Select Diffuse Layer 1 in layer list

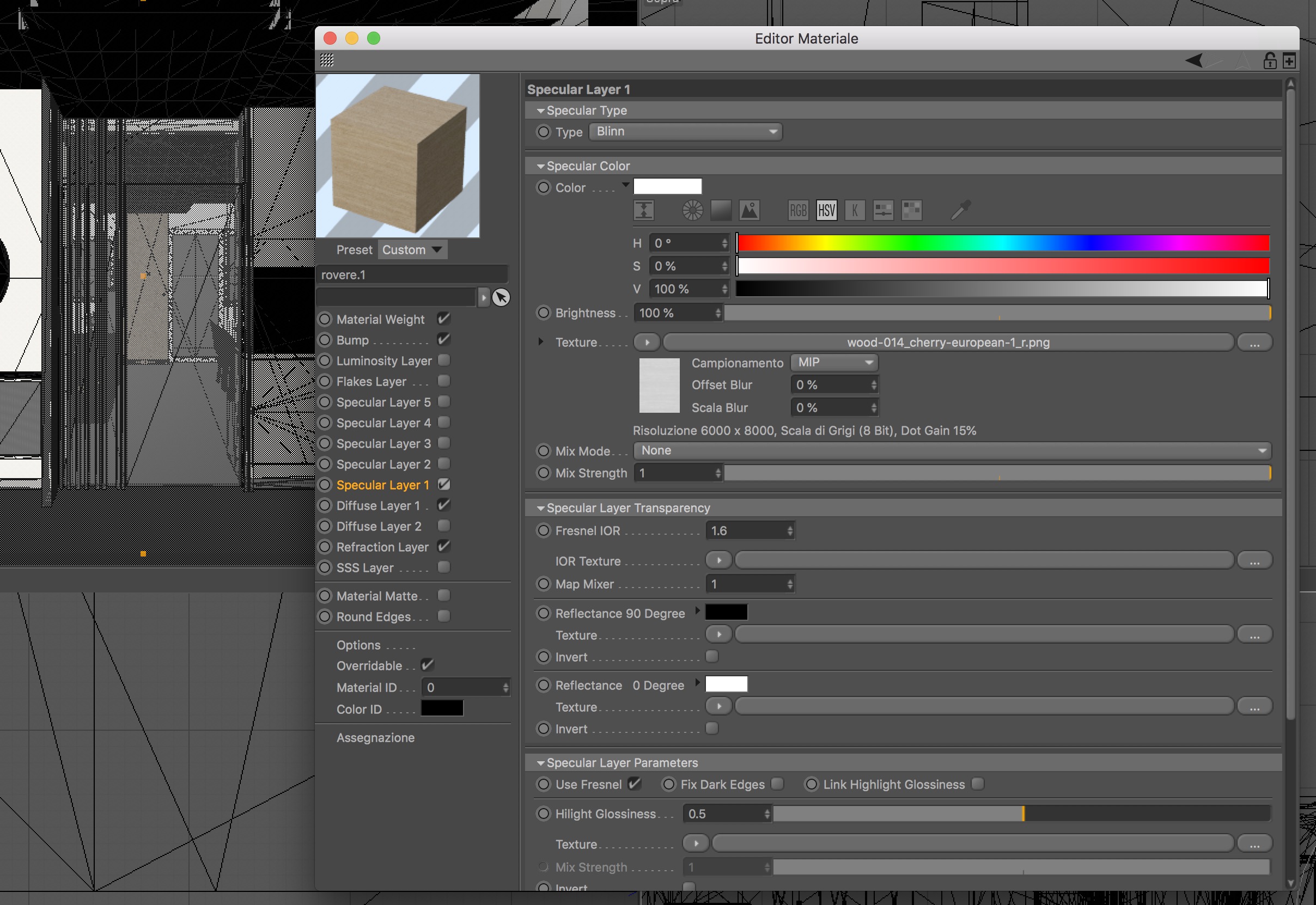378,505
